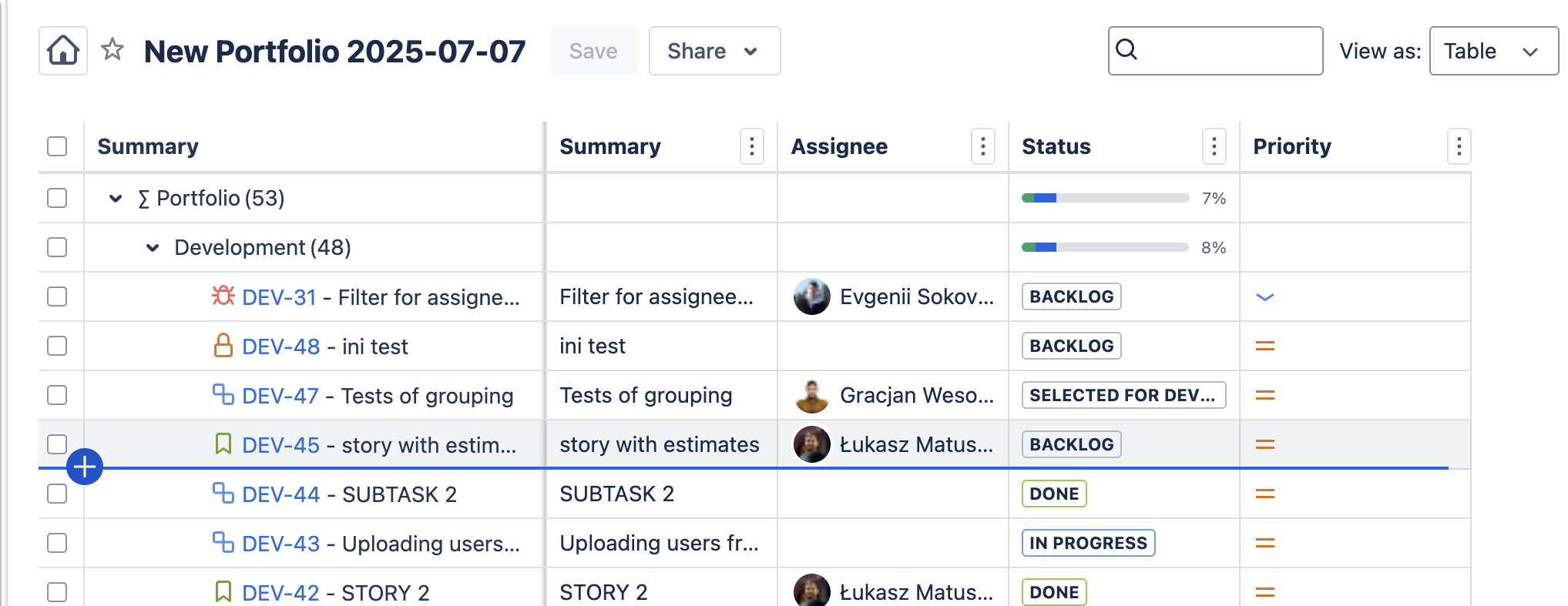
Task: Open the DEV-43 issue link
Action: click(x=280, y=544)
